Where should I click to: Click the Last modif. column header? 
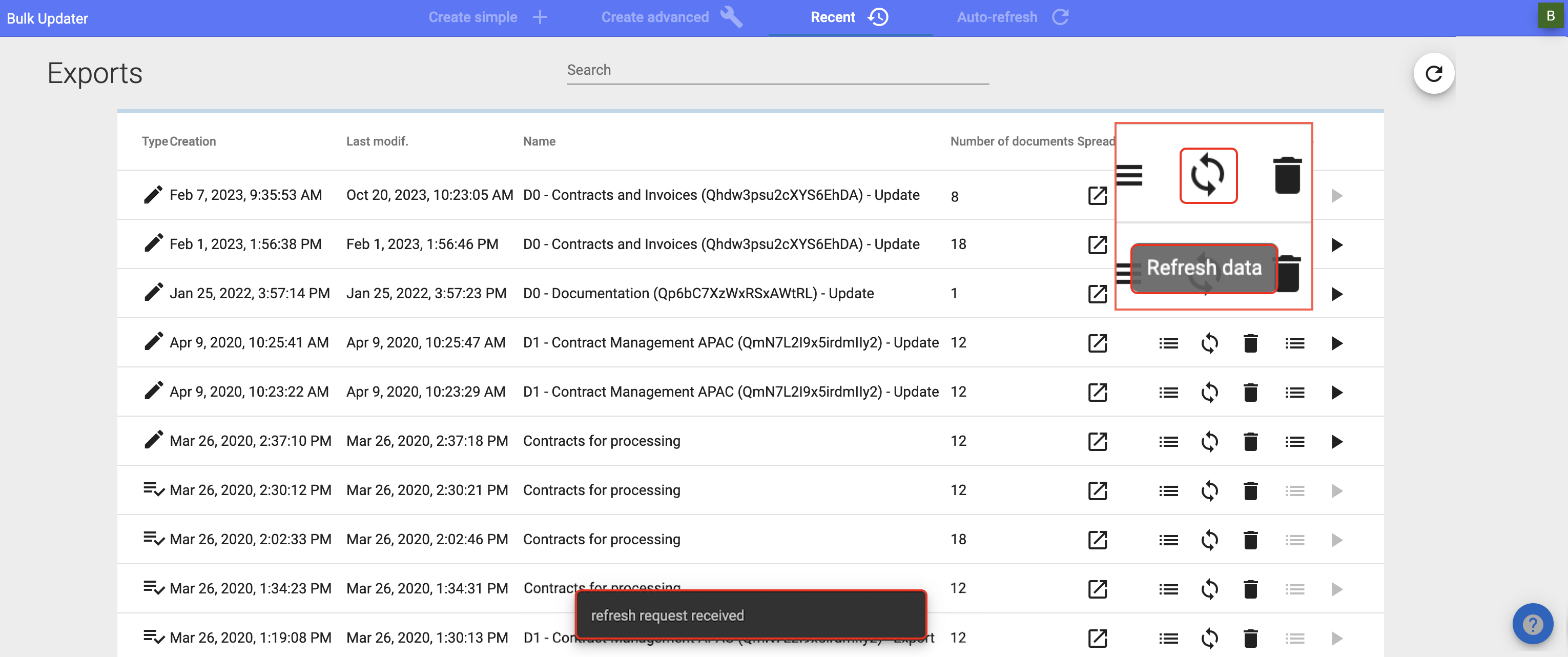click(x=377, y=141)
